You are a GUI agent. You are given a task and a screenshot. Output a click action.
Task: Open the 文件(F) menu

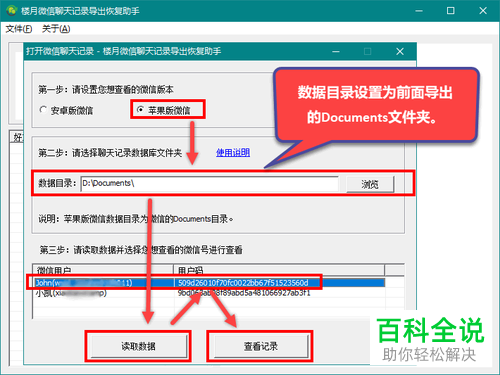coord(19,29)
